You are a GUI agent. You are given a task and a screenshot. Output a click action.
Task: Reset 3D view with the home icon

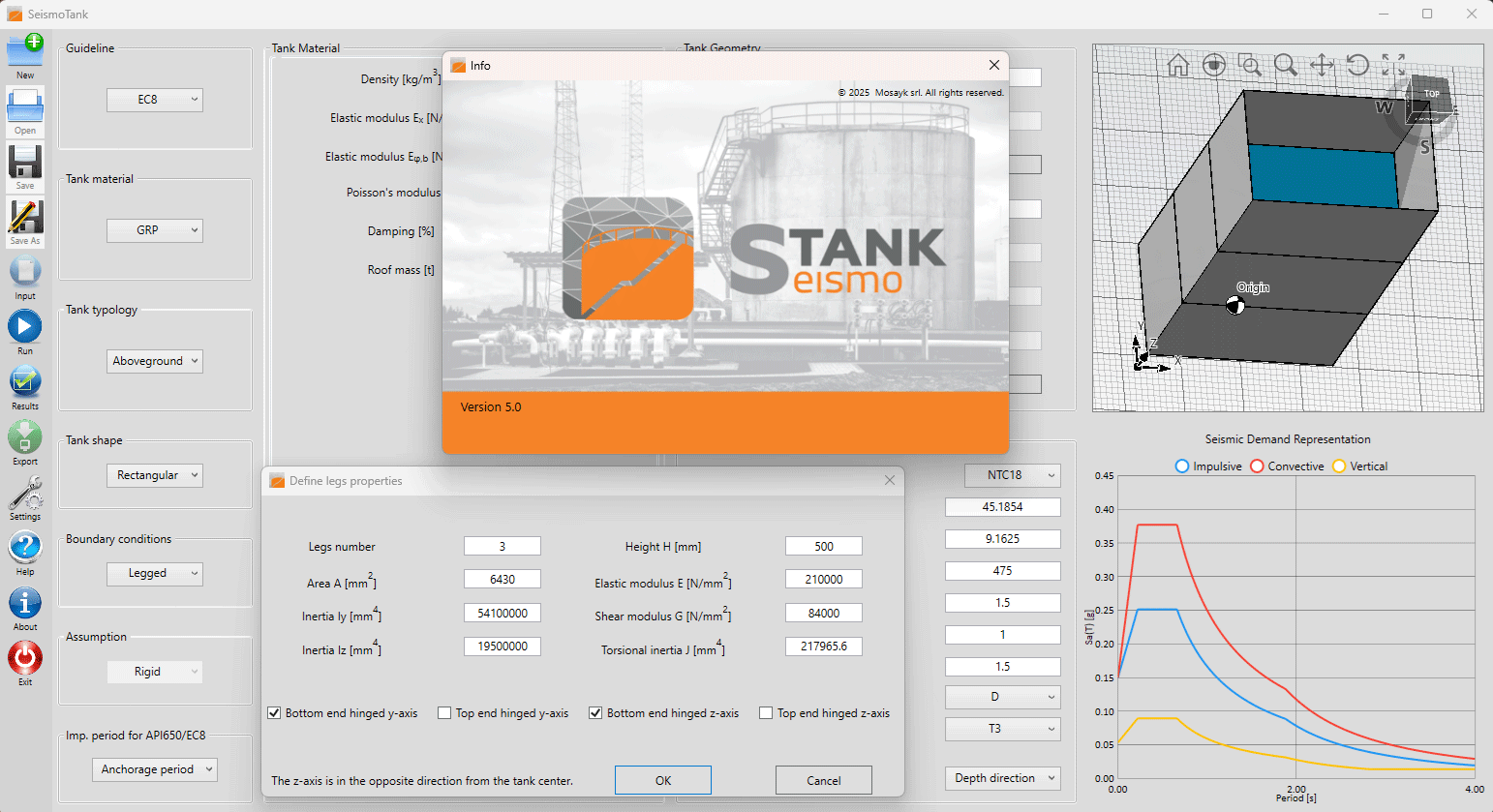point(1178,65)
